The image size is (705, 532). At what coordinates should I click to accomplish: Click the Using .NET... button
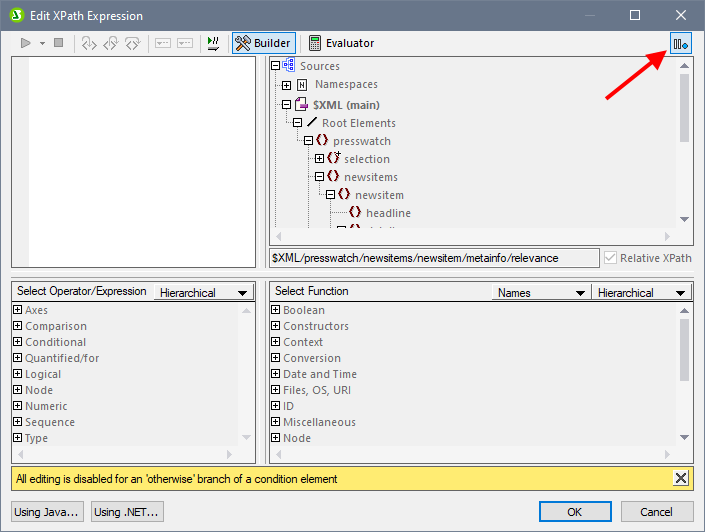(x=127, y=512)
